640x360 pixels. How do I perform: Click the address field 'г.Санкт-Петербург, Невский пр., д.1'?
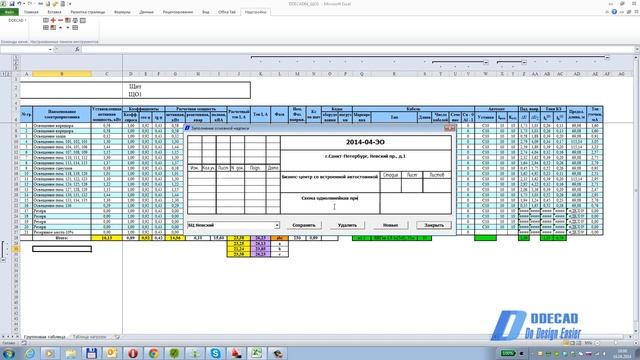366,160
